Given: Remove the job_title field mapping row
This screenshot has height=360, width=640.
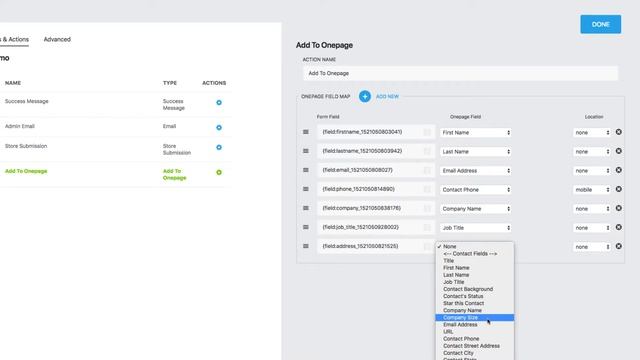Looking at the screenshot, I should coord(619,227).
